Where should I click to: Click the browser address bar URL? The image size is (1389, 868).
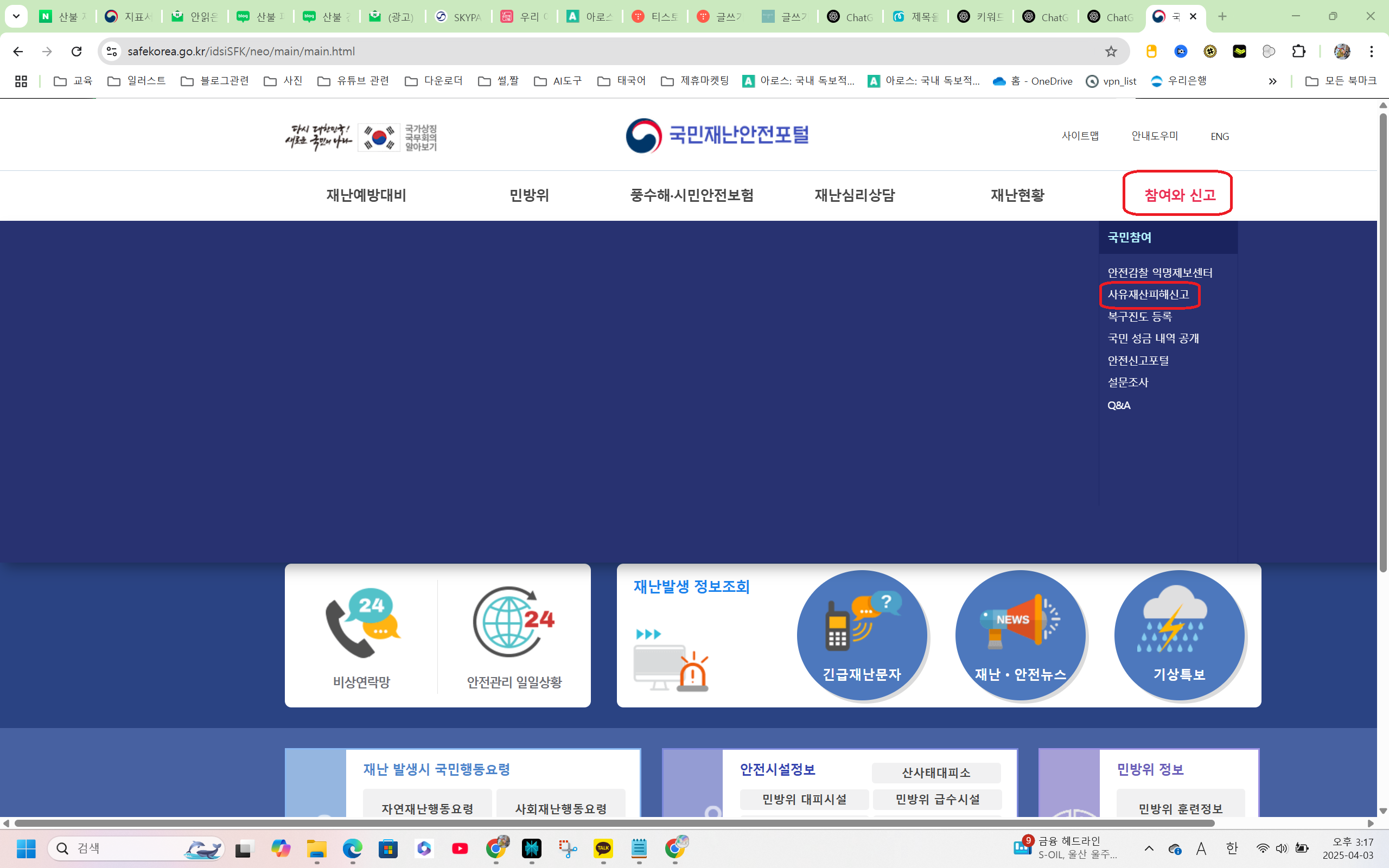click(x=241, y=51)
